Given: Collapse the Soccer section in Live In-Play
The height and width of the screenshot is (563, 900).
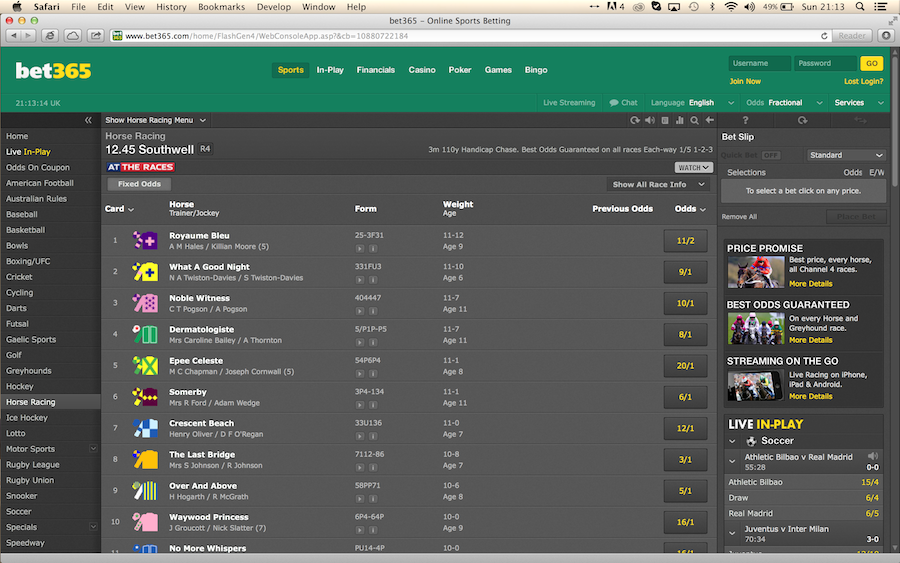Looking at the screenshot, I should pyautogui.click(x=732, y=441).
